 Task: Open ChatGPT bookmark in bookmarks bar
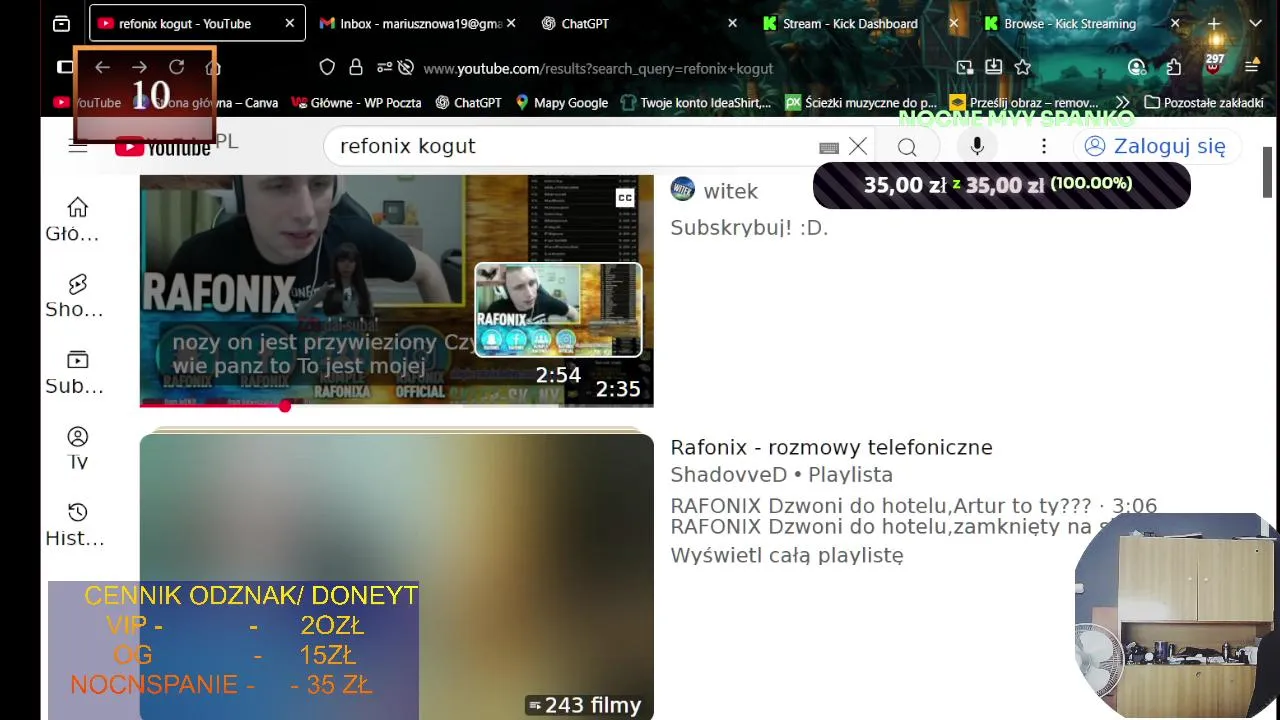pos(468,102)
